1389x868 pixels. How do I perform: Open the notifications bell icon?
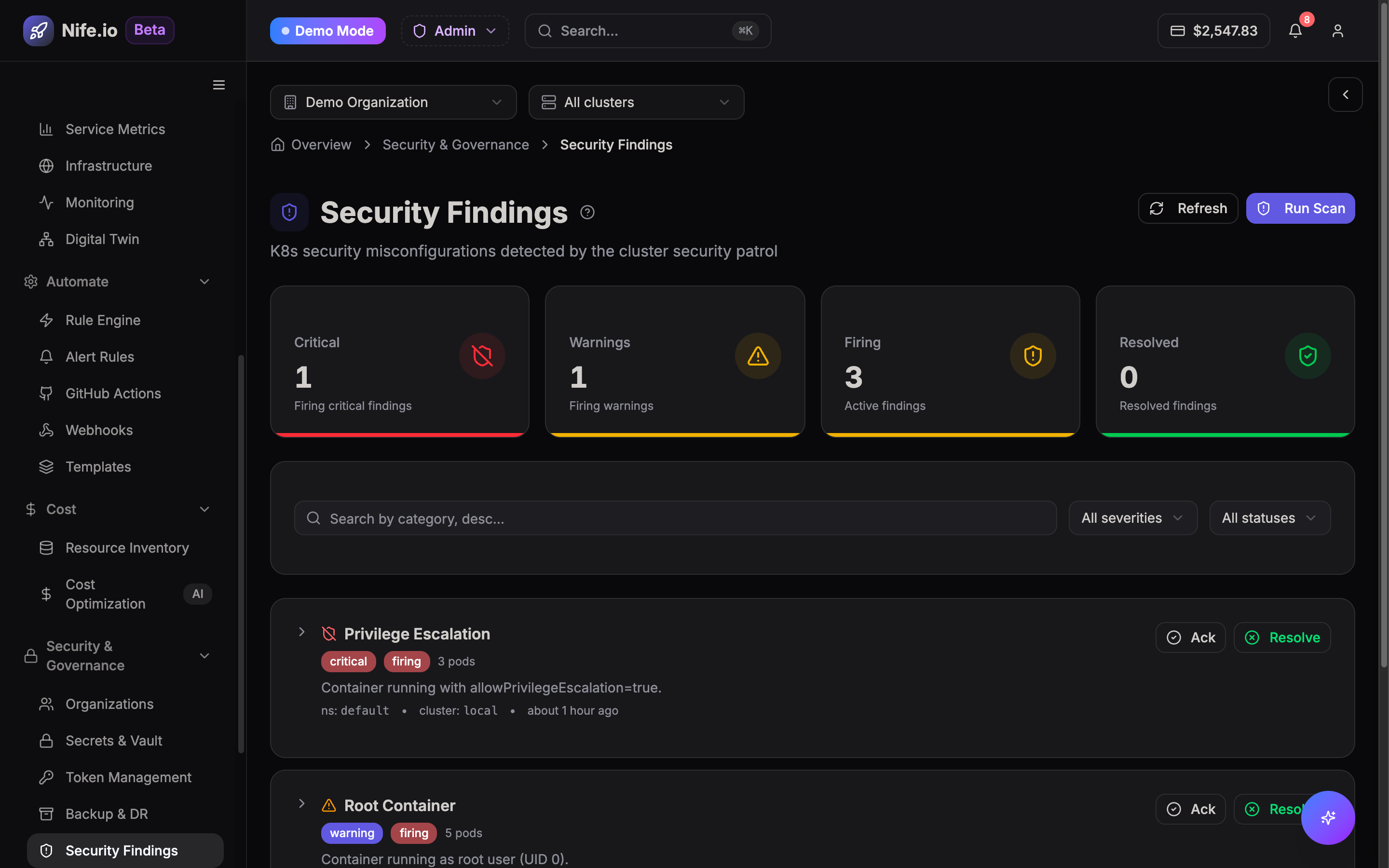coord(1295,31)
